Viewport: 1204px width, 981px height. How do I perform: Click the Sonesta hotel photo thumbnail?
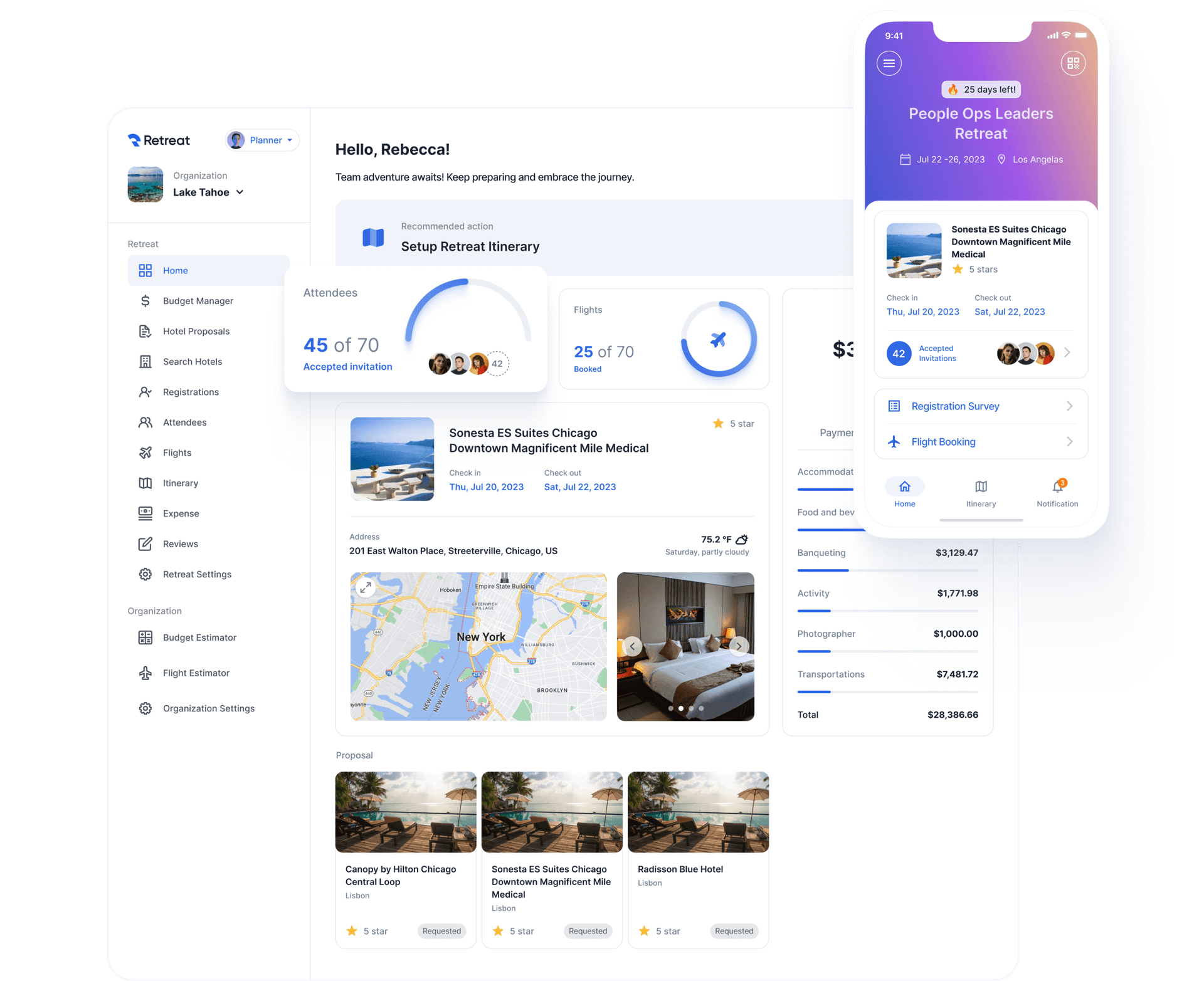392,459
